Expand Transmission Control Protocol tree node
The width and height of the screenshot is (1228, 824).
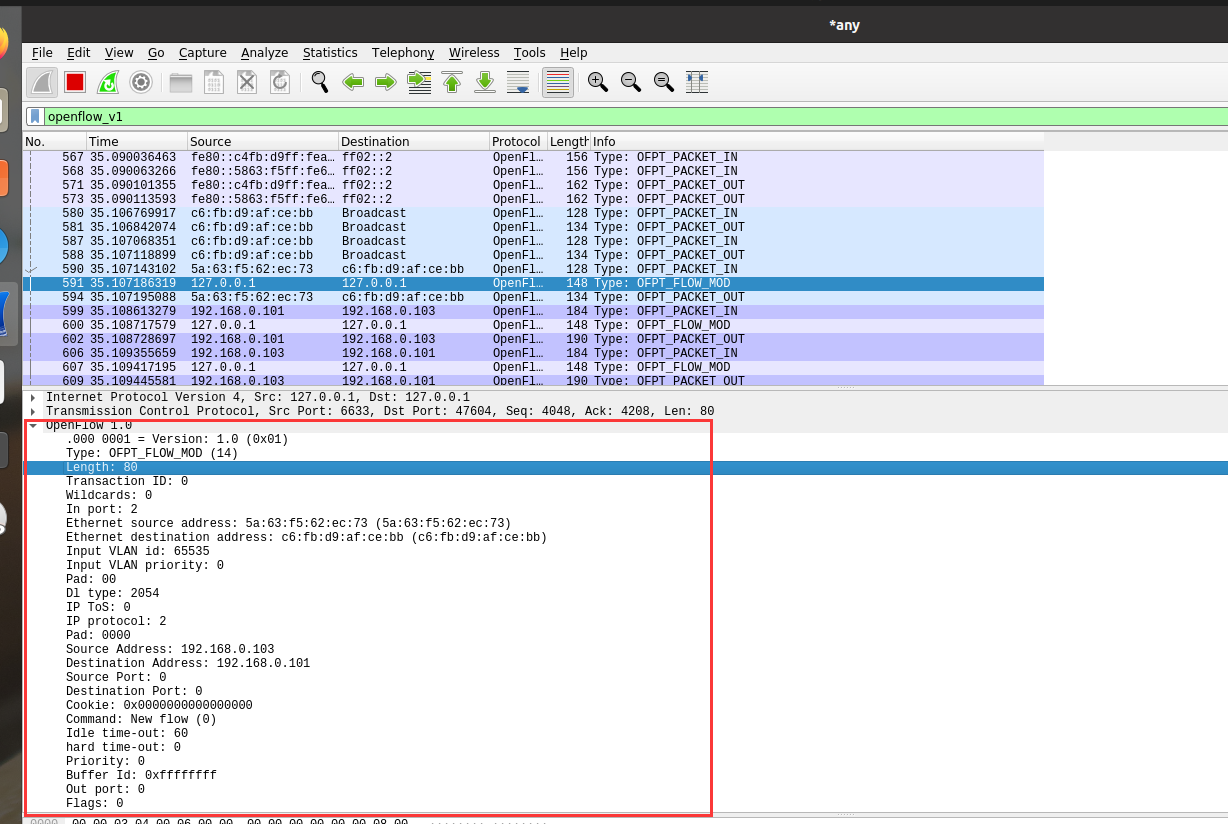33,411
